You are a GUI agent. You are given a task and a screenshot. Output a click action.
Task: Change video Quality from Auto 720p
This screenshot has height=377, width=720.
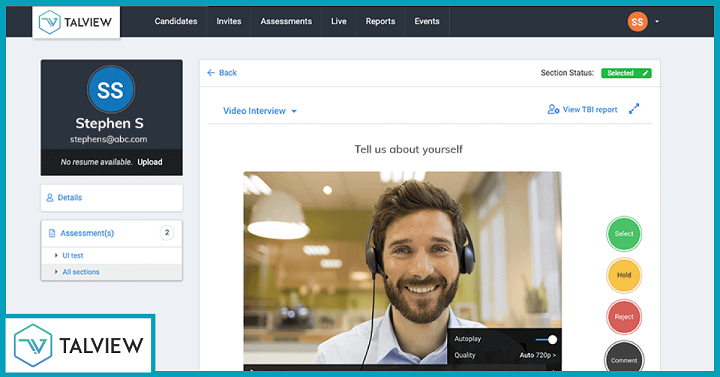pyautogui.click(x=537, y=355)
